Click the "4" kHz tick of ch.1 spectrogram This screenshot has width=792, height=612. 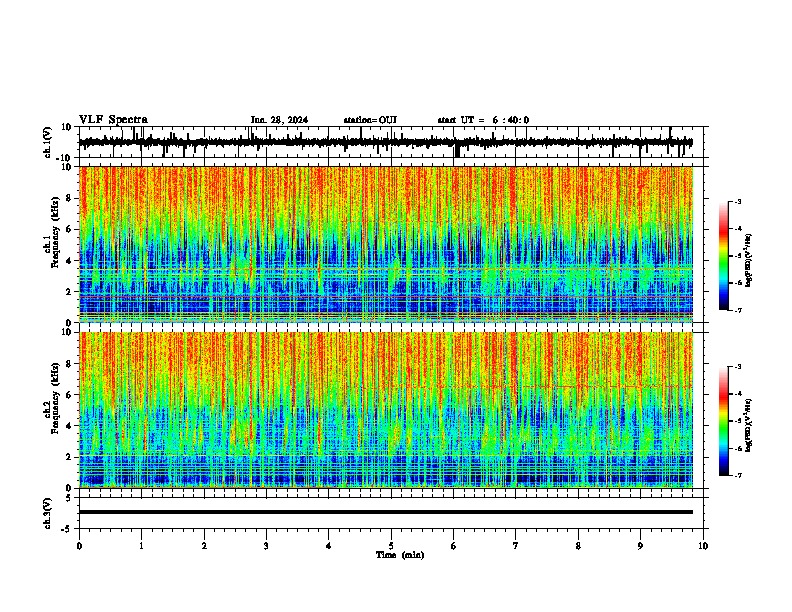click(70, 261)
